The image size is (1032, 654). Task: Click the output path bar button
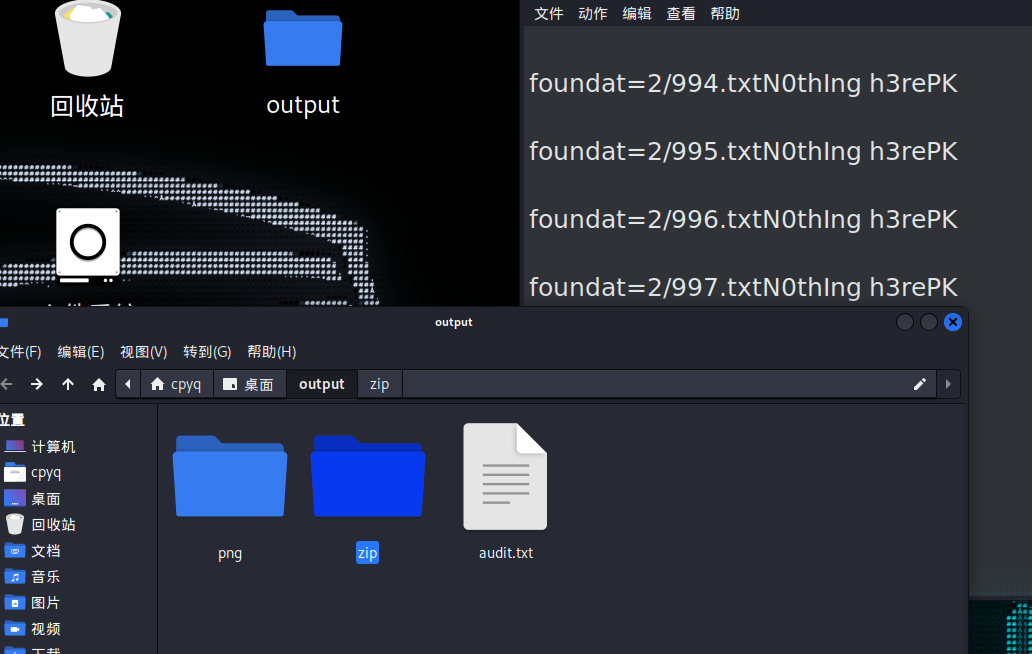point(322,384)
